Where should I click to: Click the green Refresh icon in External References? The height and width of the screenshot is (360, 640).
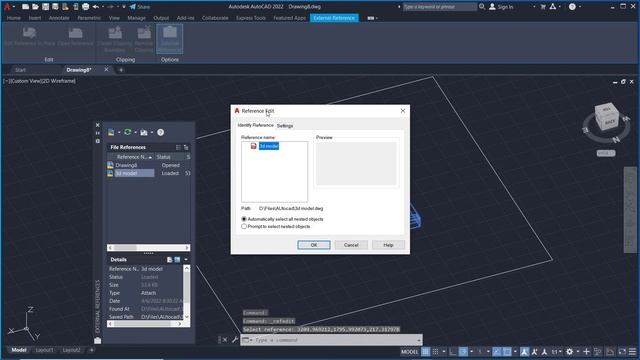tap(127, 132)
